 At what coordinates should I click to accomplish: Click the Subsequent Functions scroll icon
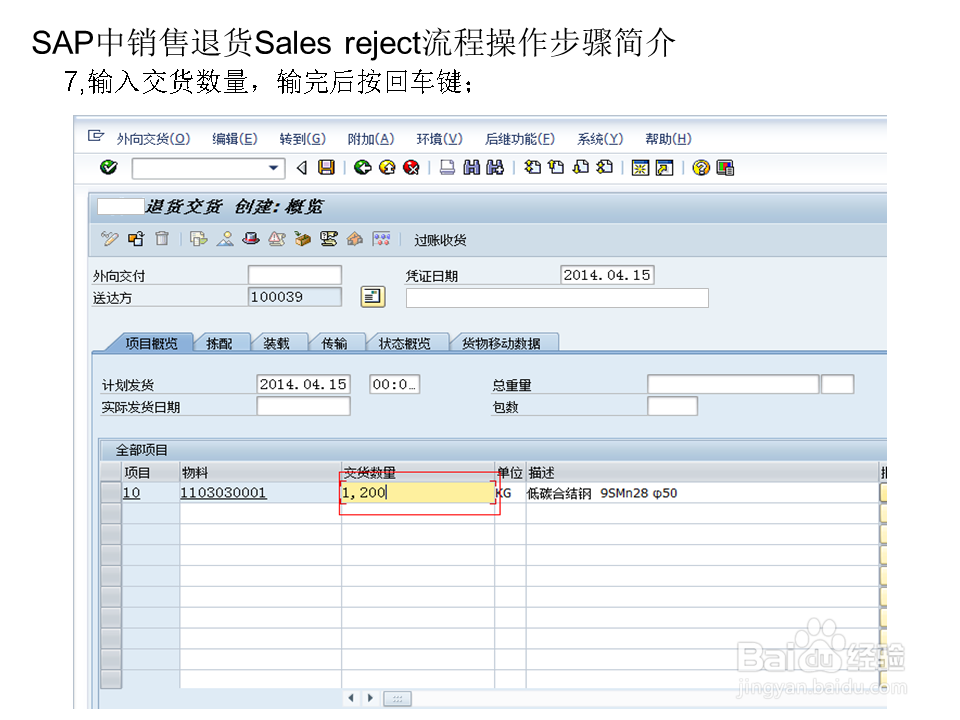coord(329,239)
